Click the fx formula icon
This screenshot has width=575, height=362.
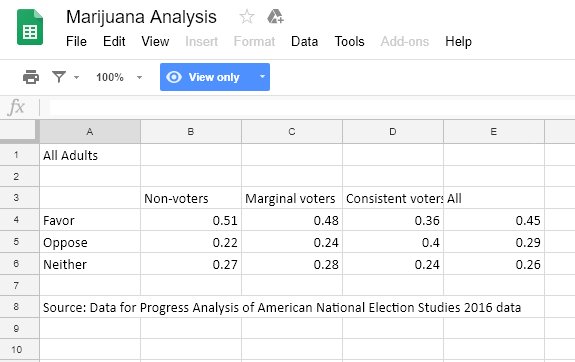tap(17, 107)
